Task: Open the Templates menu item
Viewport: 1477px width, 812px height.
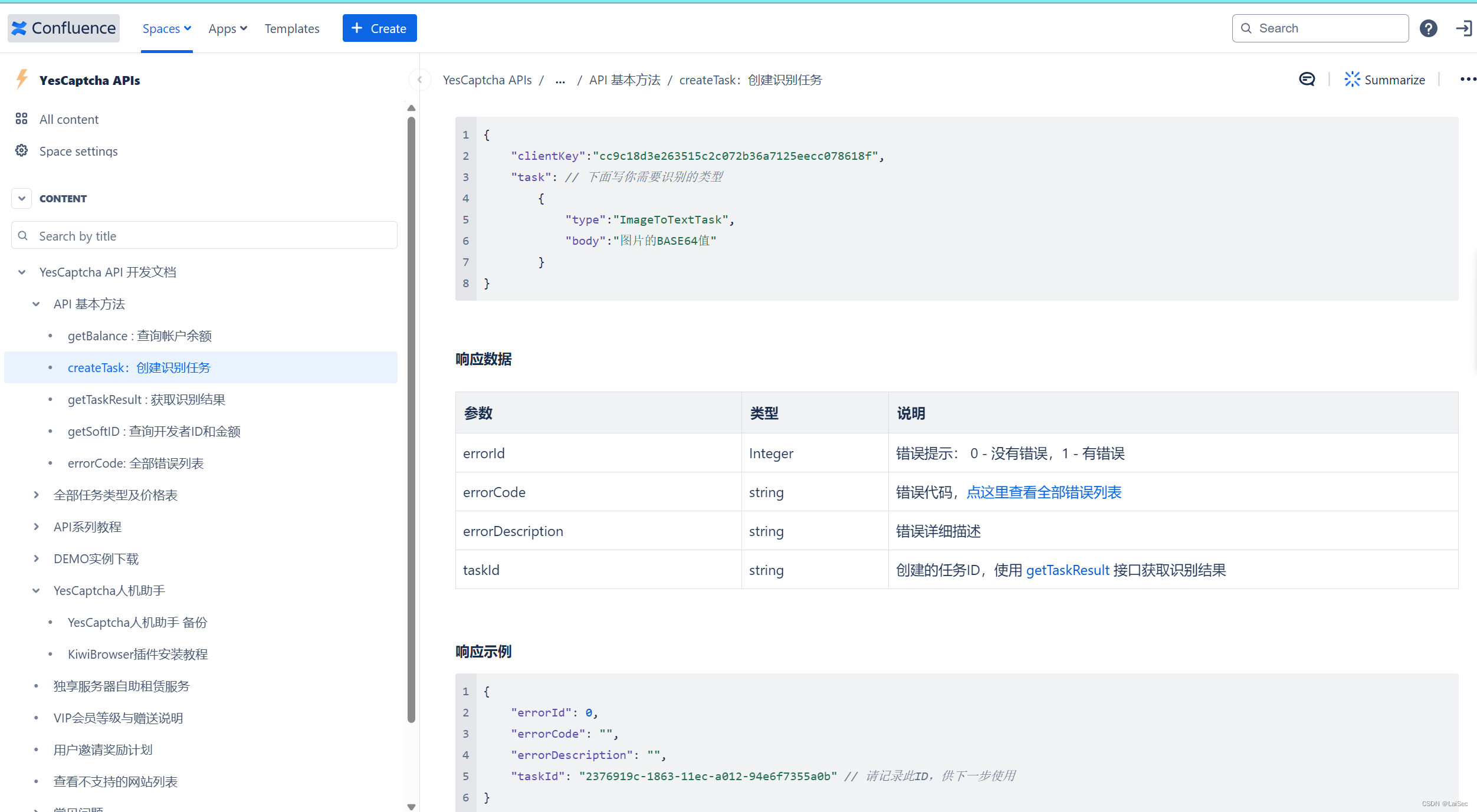Action: 292,28
